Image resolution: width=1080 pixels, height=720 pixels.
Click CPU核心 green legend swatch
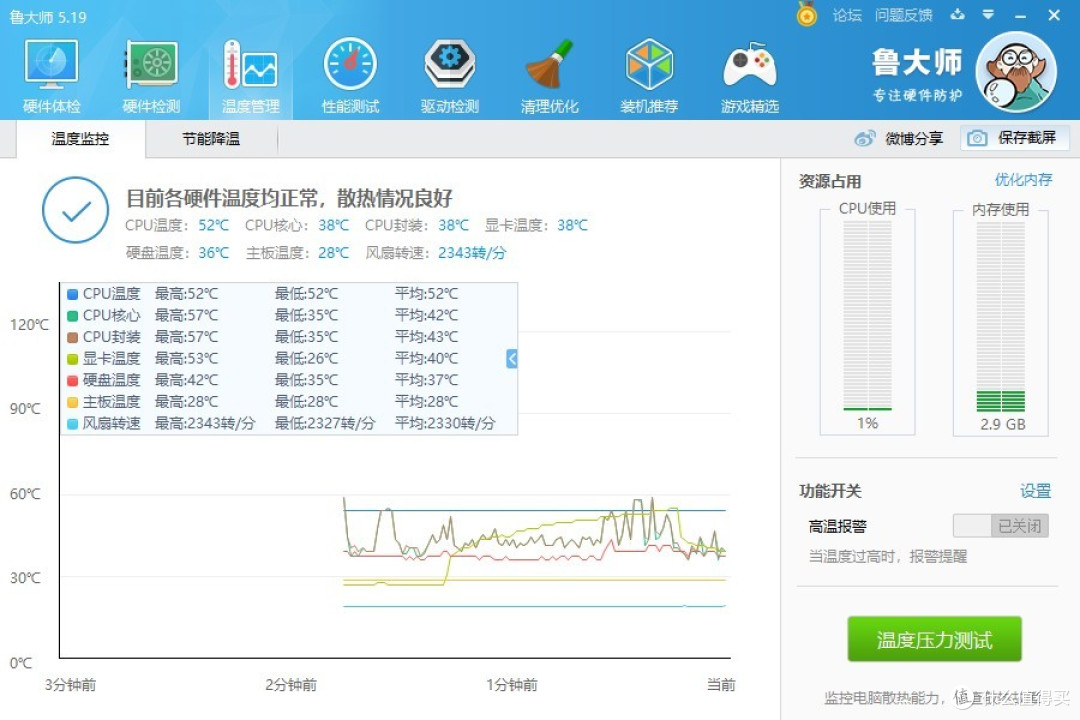72,316
